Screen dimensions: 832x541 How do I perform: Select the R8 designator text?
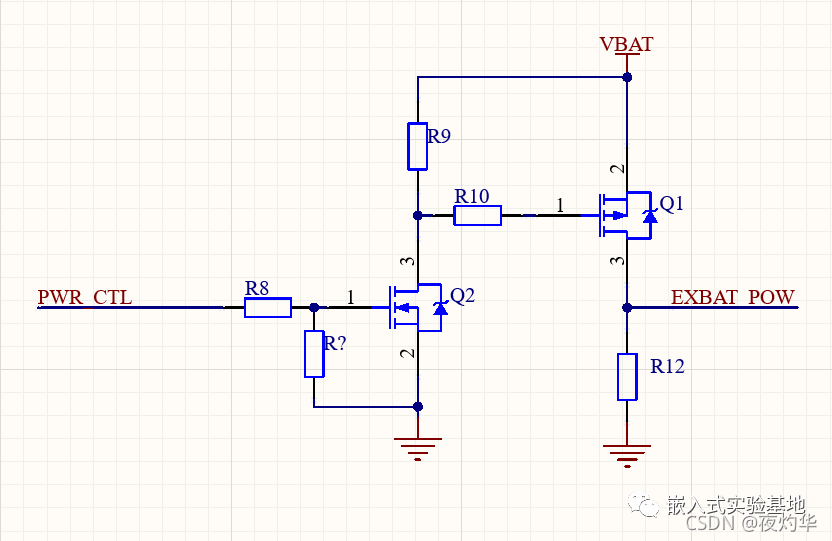pyautogui.click(x=257, y=289)
